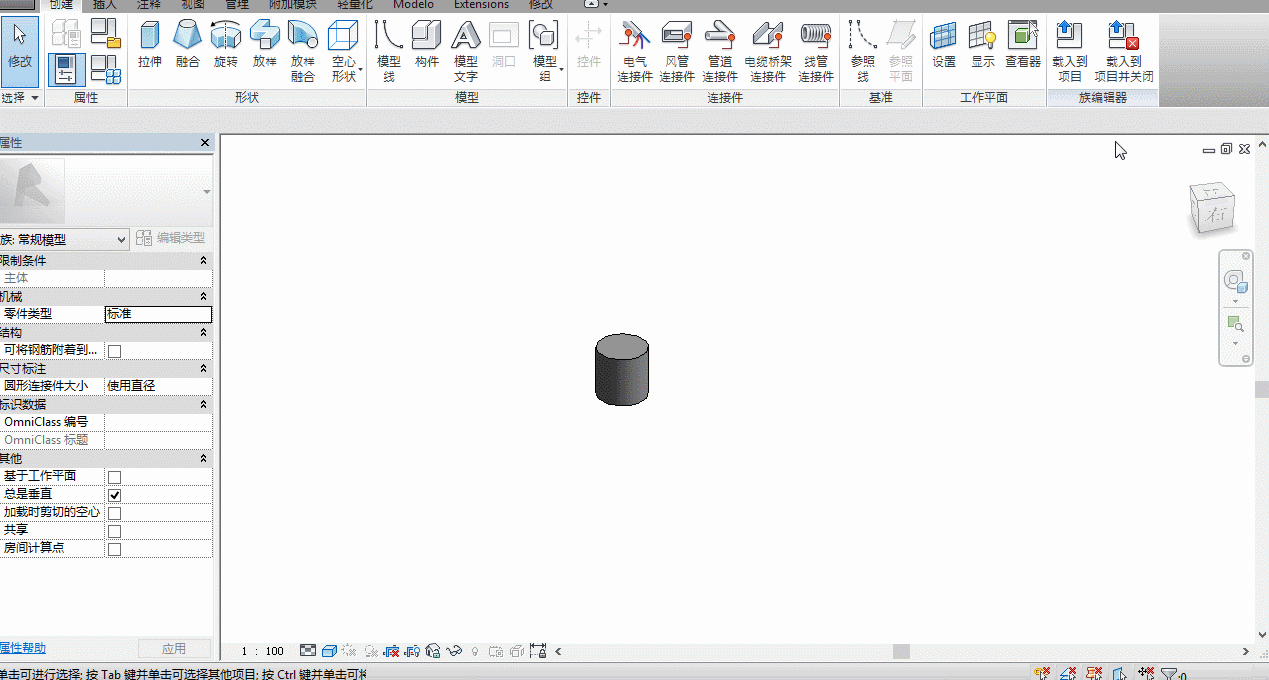Click the 模型线 (Model Line) tool
Viewport: 1269px width, 680px height.
(388, 51)
